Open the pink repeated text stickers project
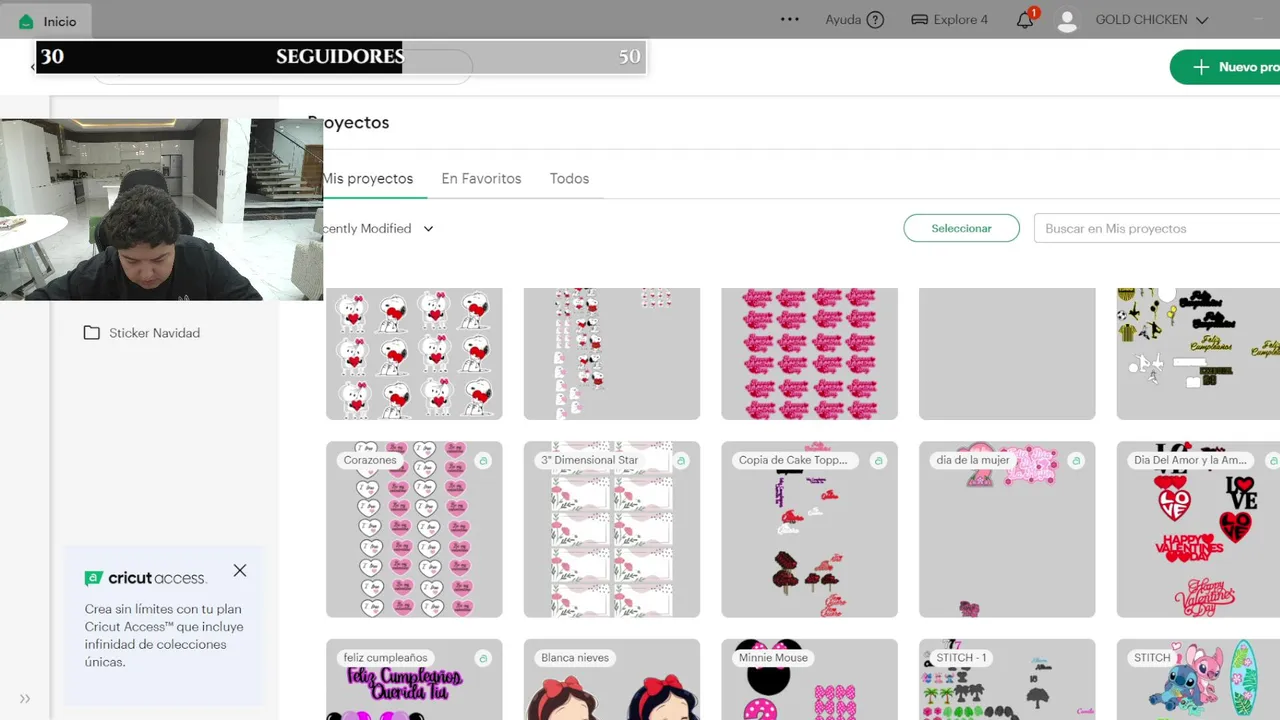Screen dimensions: 1280x720 809,354
